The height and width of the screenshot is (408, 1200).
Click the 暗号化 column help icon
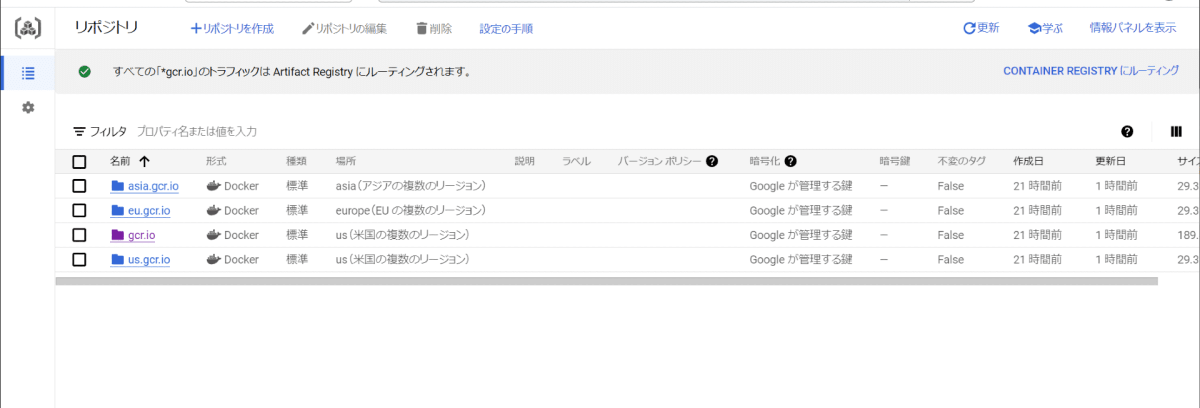pyautogui.click(x=790, y=161)
